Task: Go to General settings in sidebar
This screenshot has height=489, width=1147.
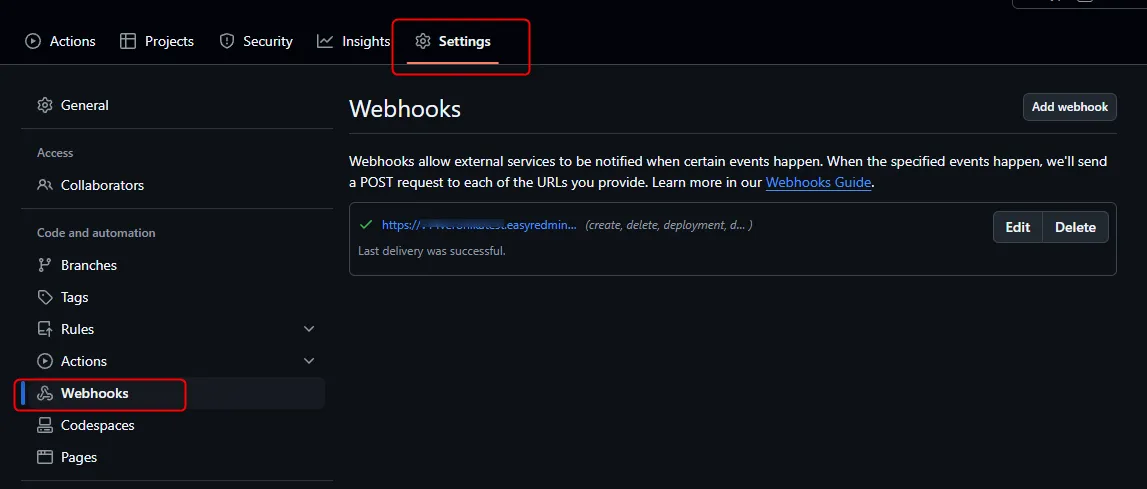Action: click(x=84, y=105)
